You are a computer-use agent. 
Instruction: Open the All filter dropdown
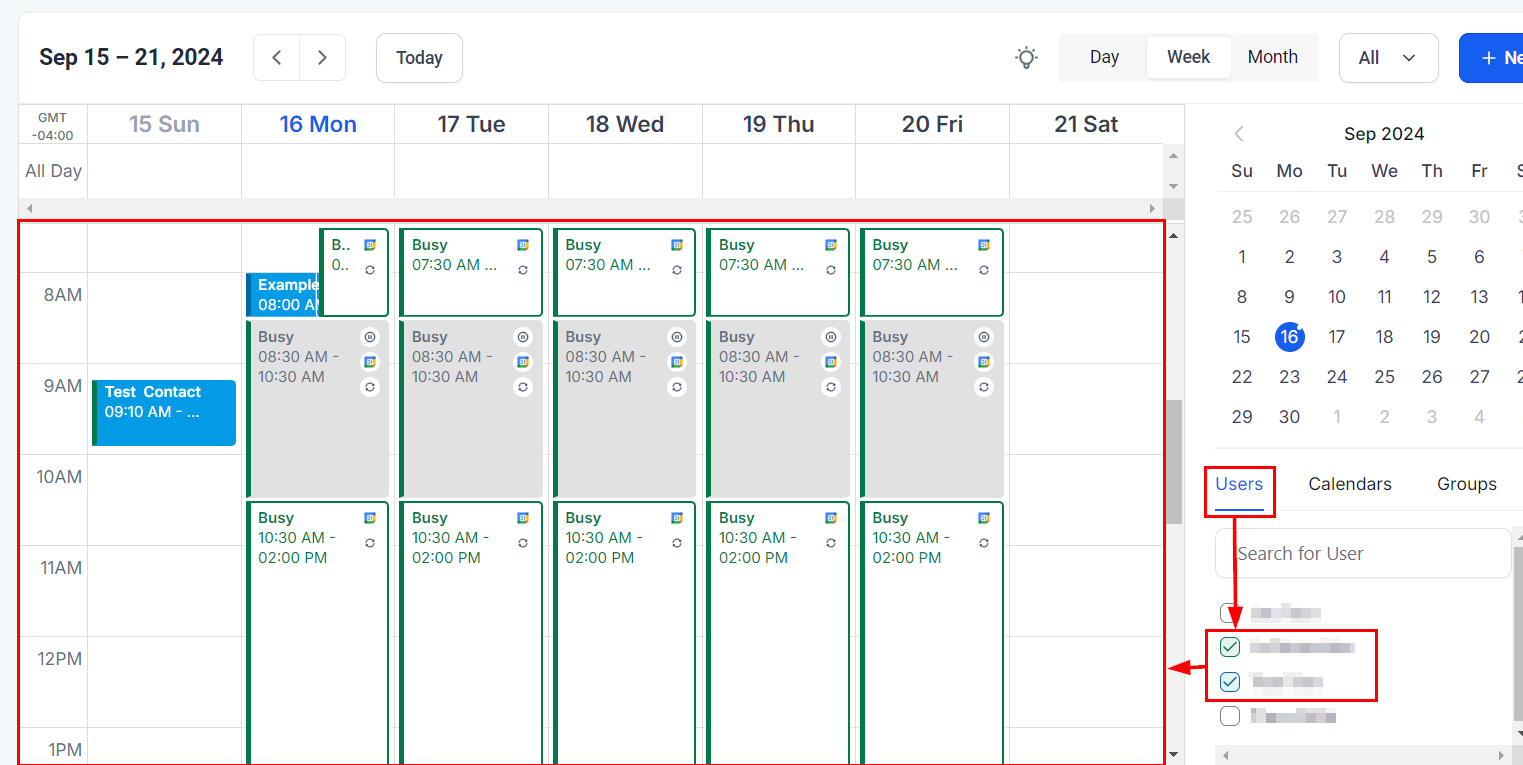pyautogui.click(x=1388, y=58)
